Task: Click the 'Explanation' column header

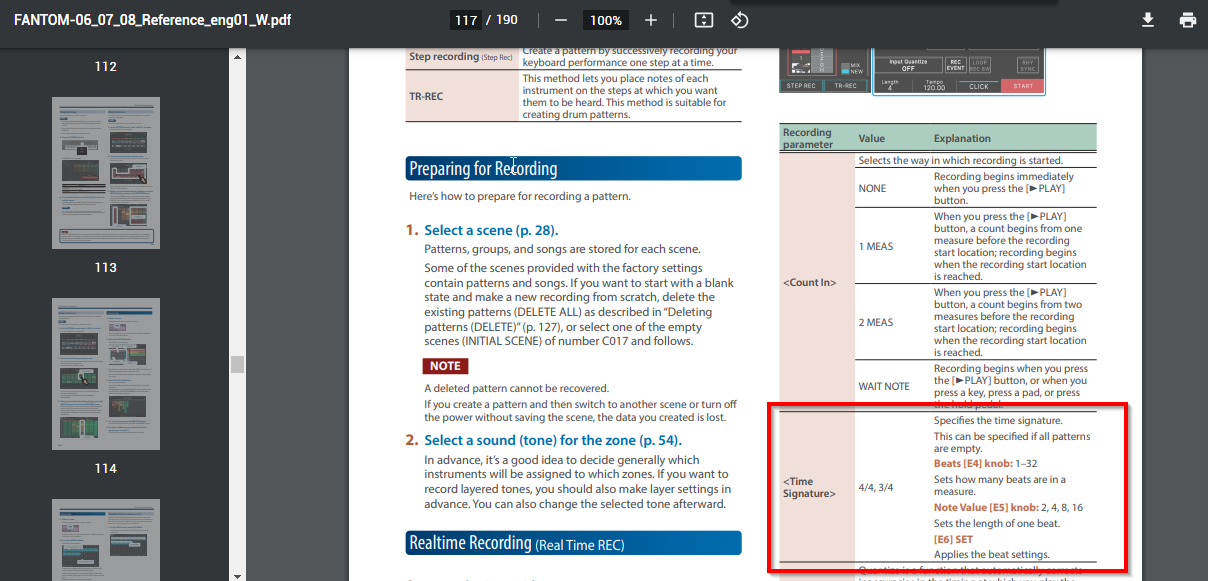Action: [x=962, y=138]
